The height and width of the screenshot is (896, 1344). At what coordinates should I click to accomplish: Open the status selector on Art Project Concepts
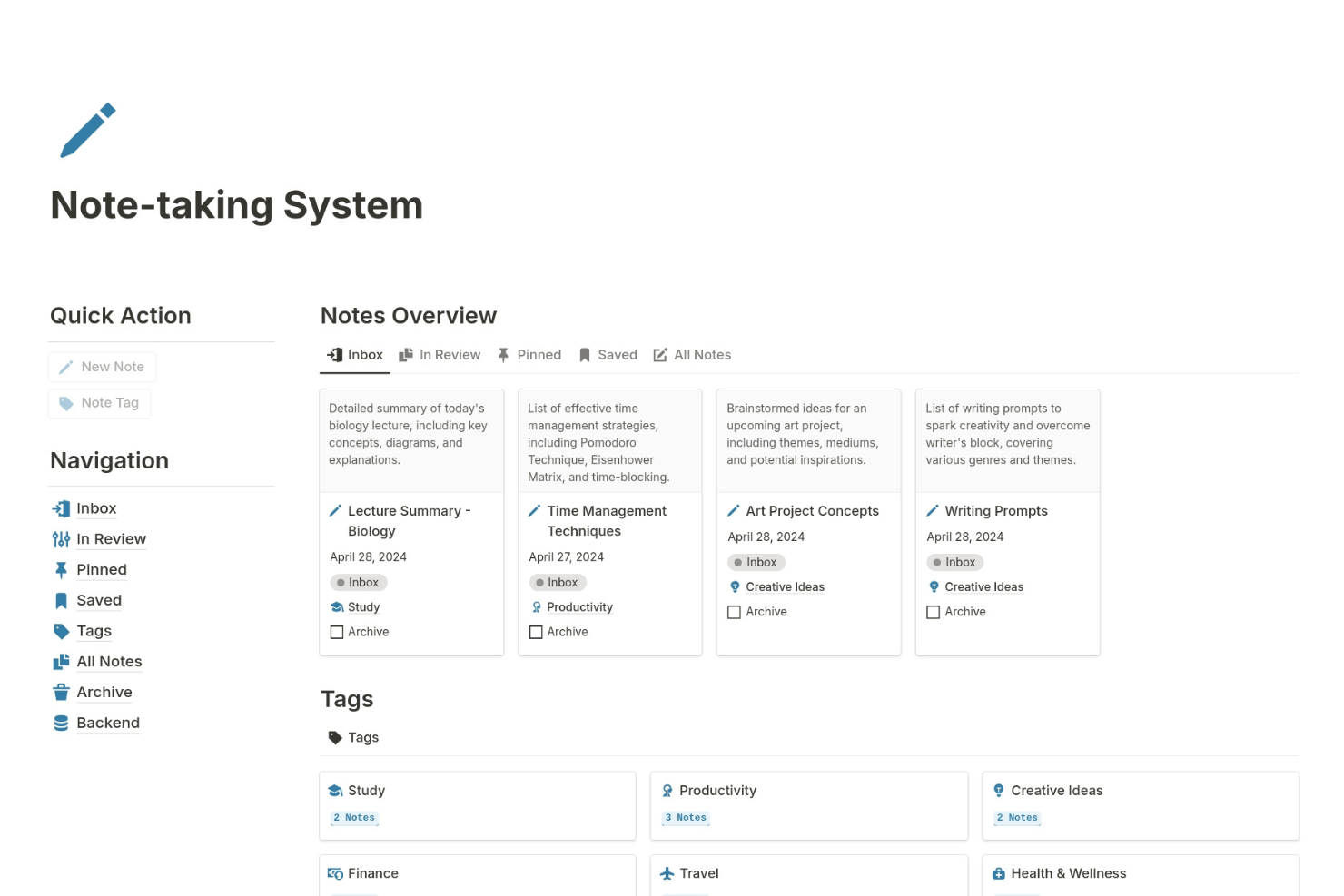756,562
